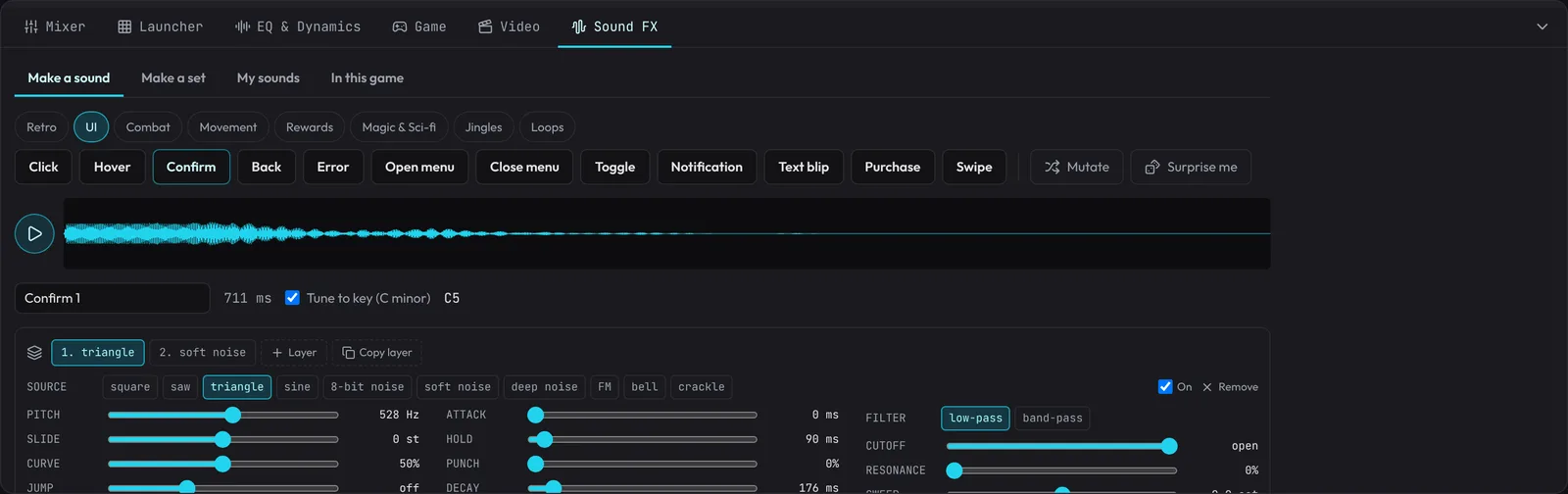The height and width of the screenshot is (494, 1568).
Task: Click the Mutate shuffle button
Action: (x=1077, y=167)
